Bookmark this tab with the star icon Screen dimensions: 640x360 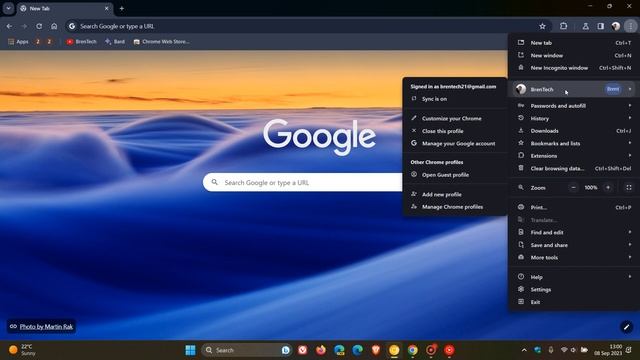[542, 26]
